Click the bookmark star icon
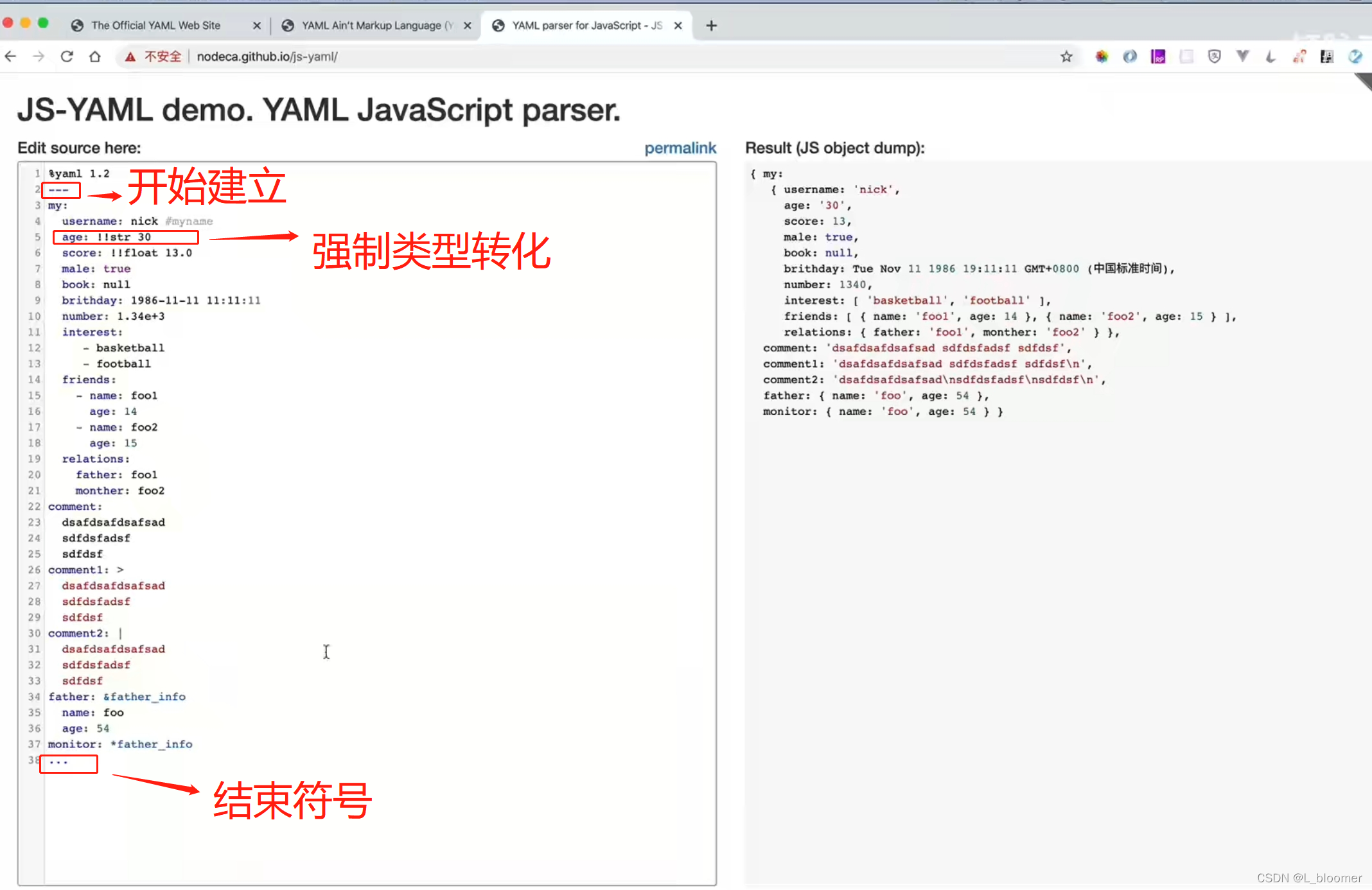This screenshot has width=1372, height=890. [1066, 57]
